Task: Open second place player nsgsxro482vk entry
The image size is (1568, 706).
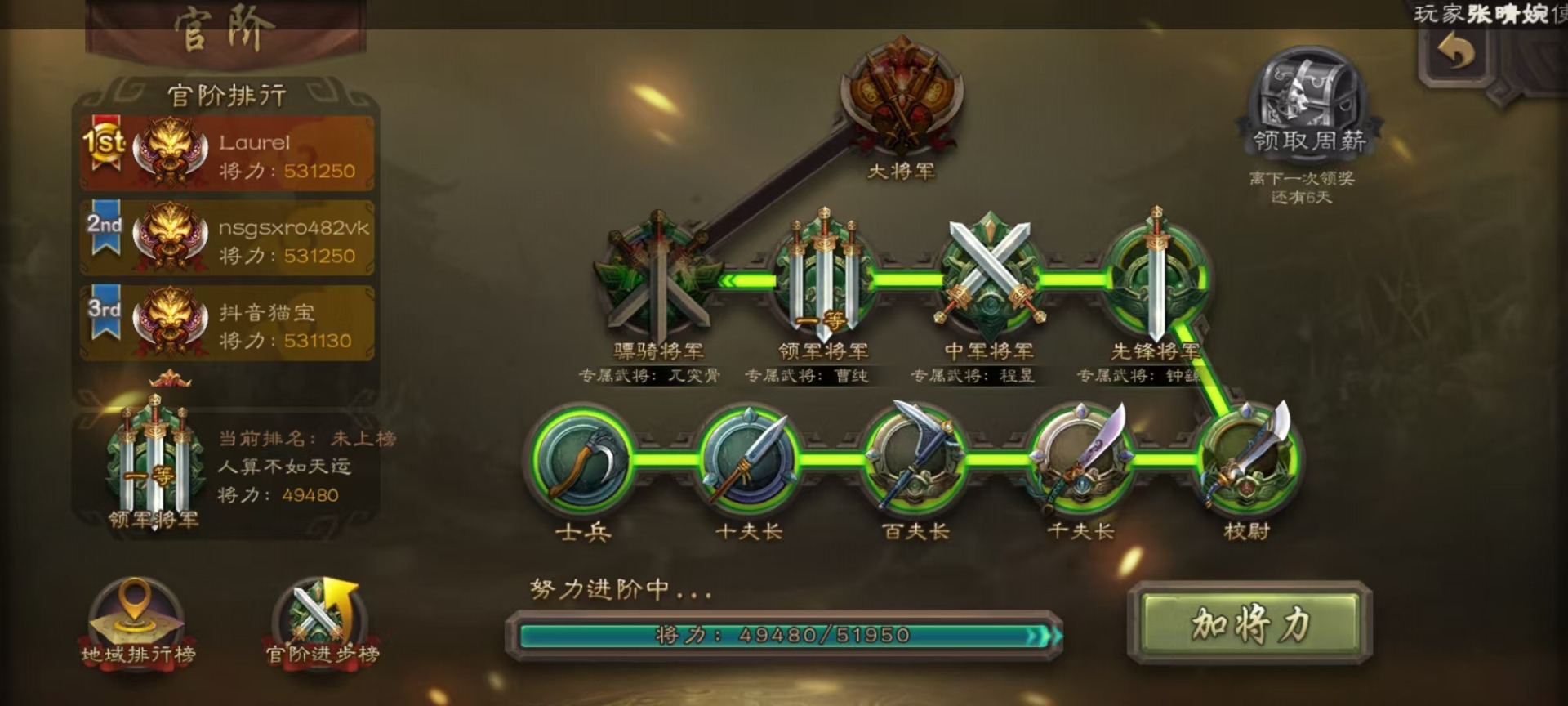Action: tap(227, 239)
